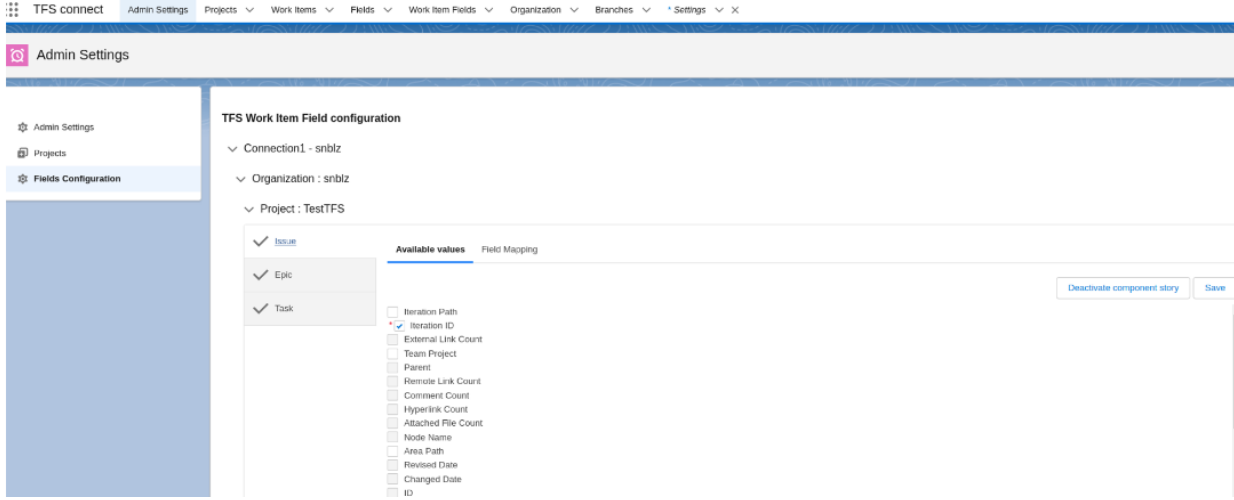Open Admin Settings in the sidebar

point(65,127)
